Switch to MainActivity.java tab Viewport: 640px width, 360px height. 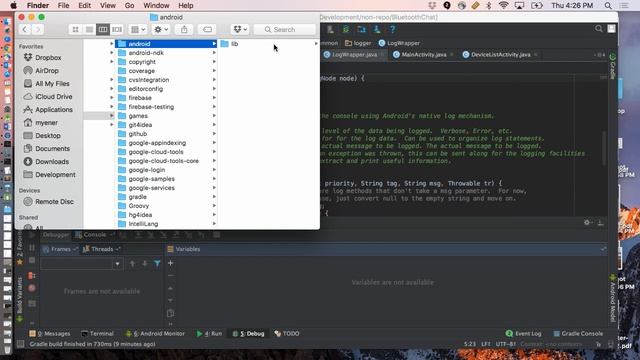[x=424, y=55]
